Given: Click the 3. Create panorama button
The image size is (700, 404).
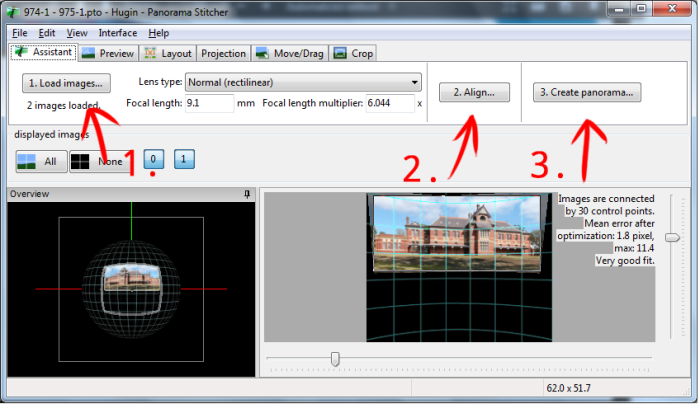Looking at the screenshot, I should [587, 92].
